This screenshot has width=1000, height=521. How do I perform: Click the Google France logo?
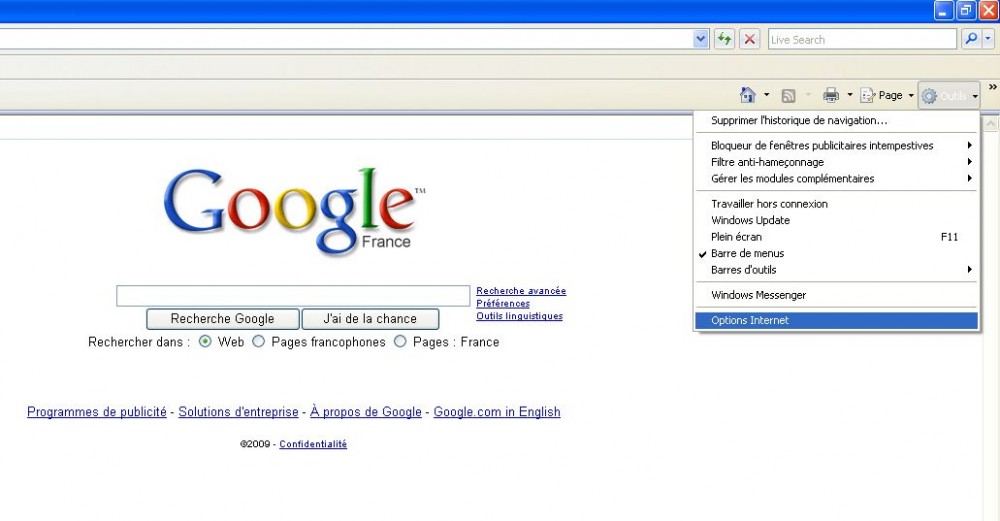[x=295, y=210]
